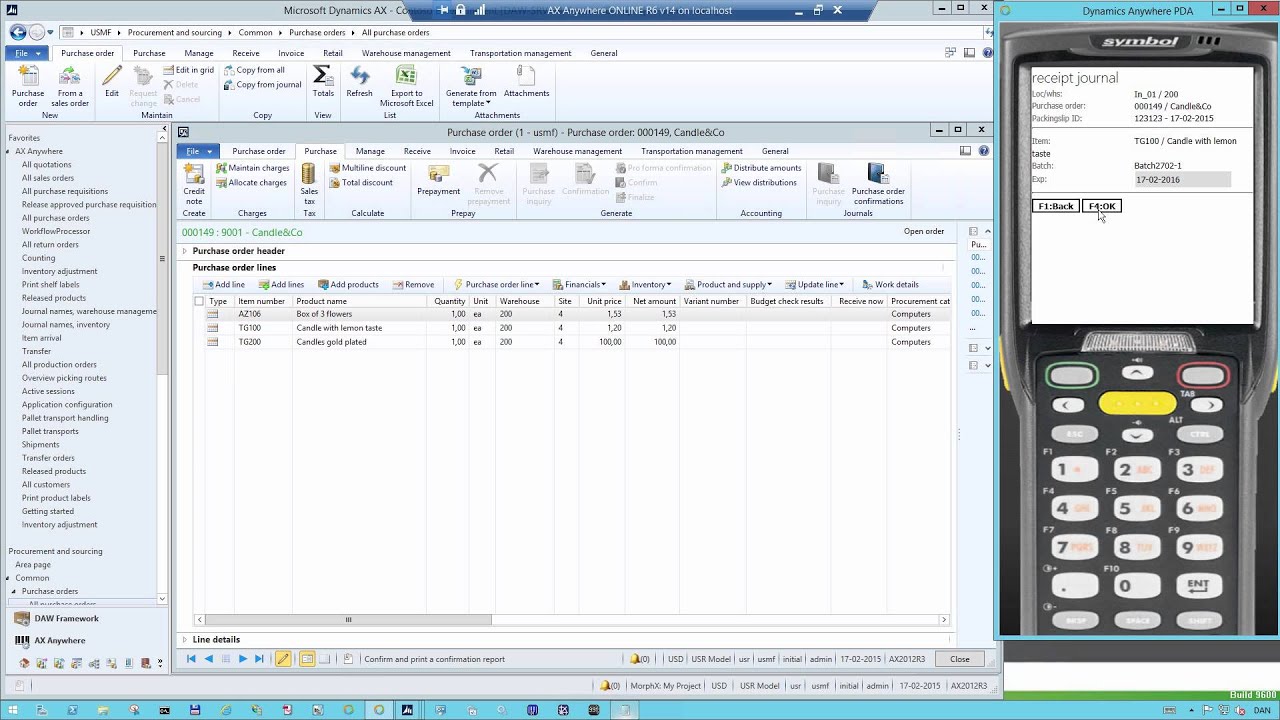Toggle the select-all checkbox in grid header

point(199,301)
